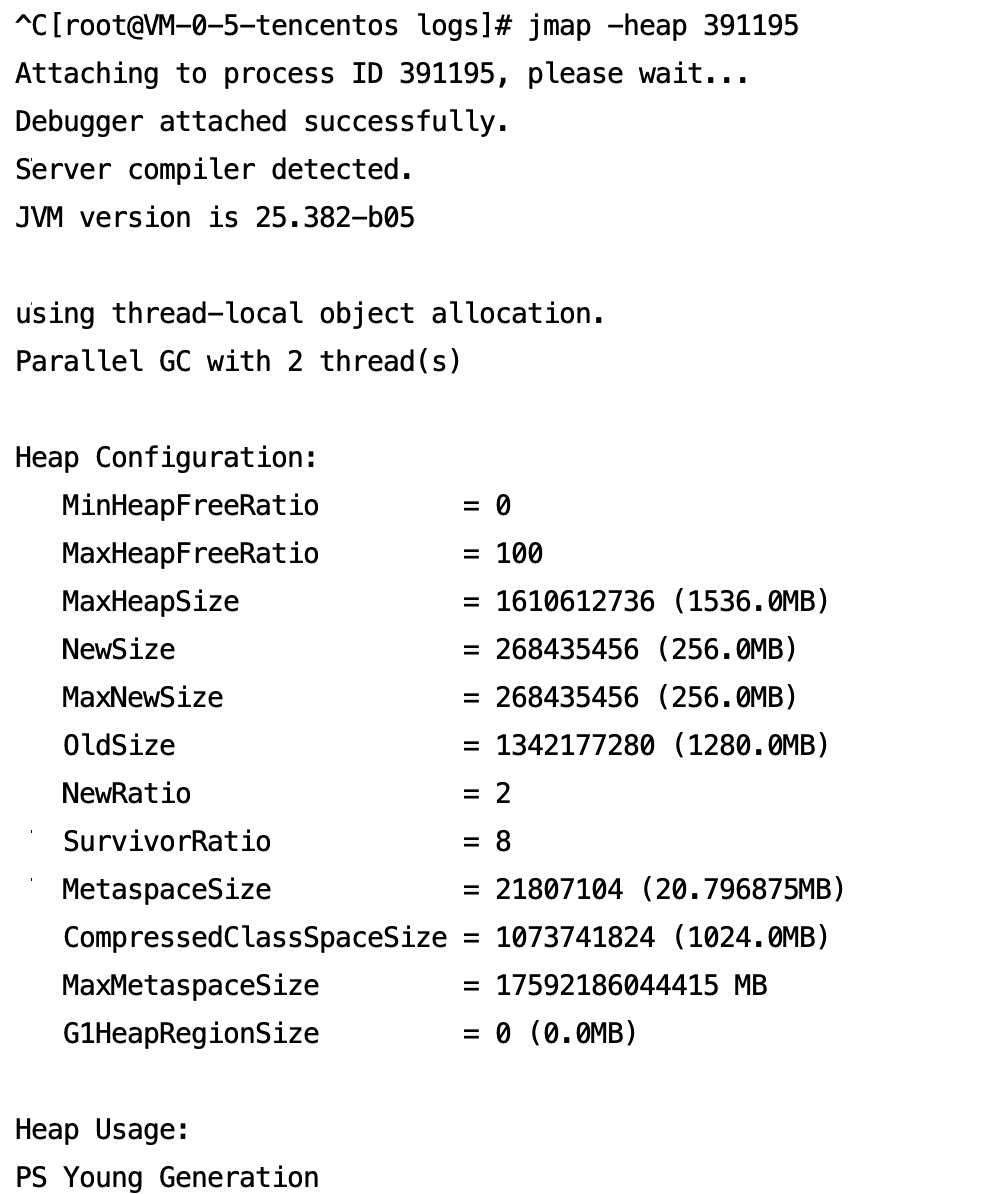
Task: Click 'Parallel GC with 2 thread(s)' line
Action: (238, 362)
